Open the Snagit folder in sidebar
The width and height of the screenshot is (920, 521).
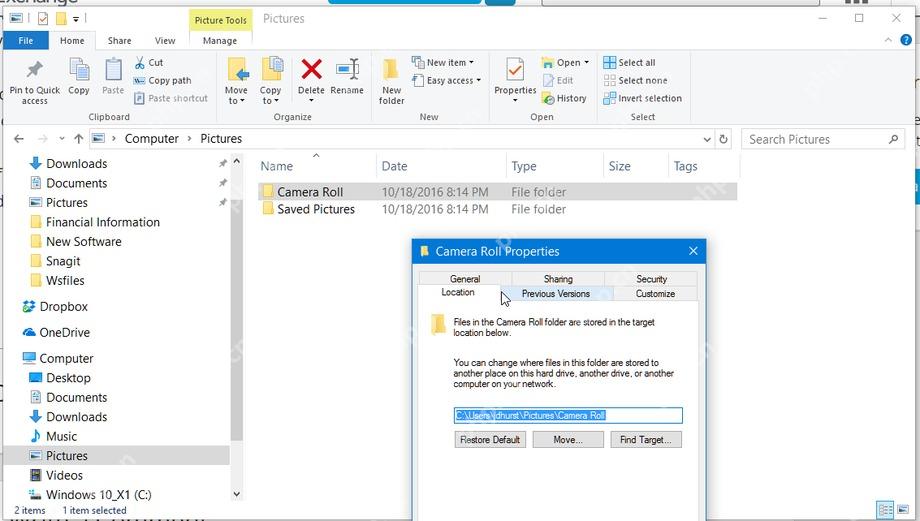click(x=63, y=261)
